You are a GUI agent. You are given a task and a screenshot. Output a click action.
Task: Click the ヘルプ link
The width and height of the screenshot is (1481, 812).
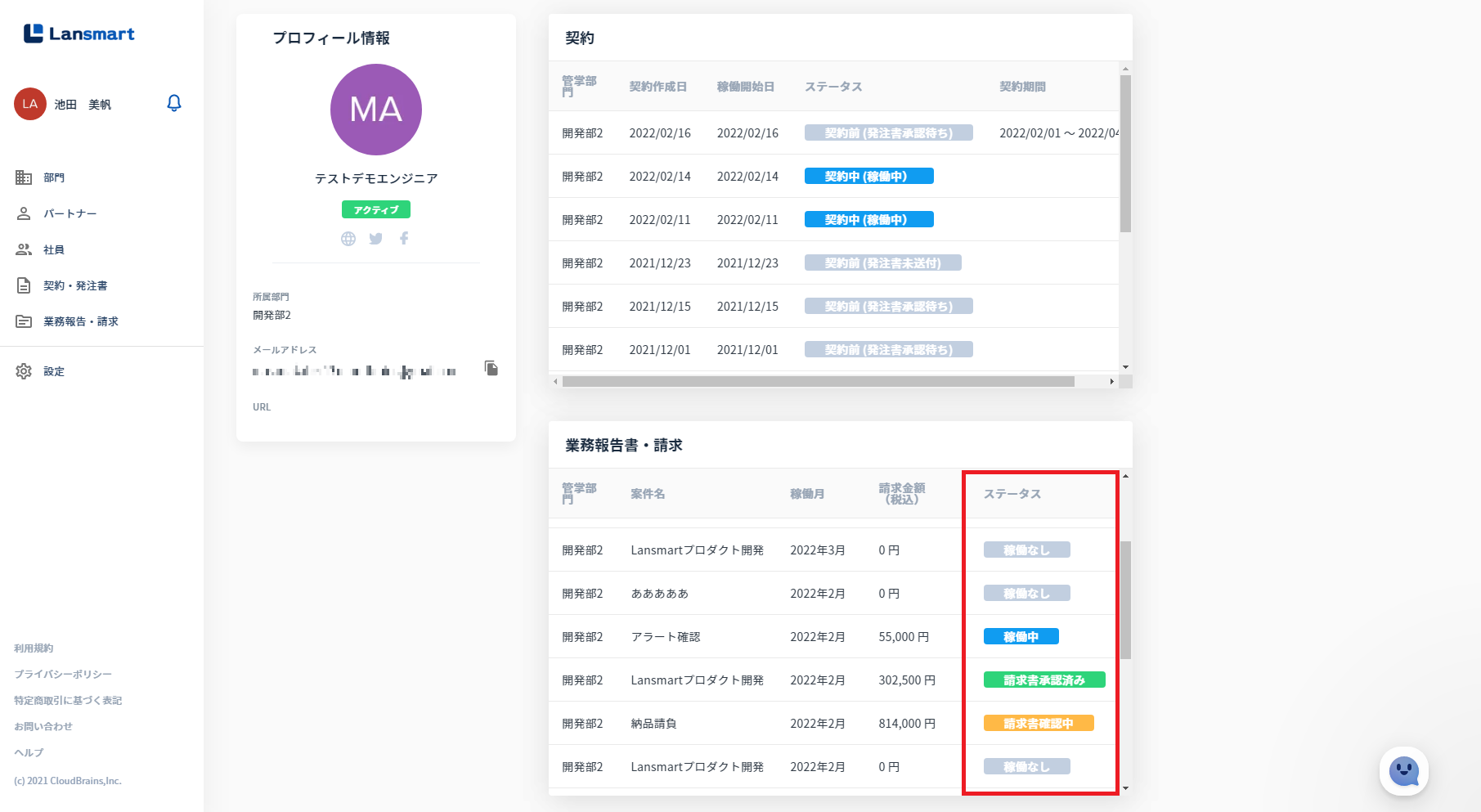click(x=29, y=753)
